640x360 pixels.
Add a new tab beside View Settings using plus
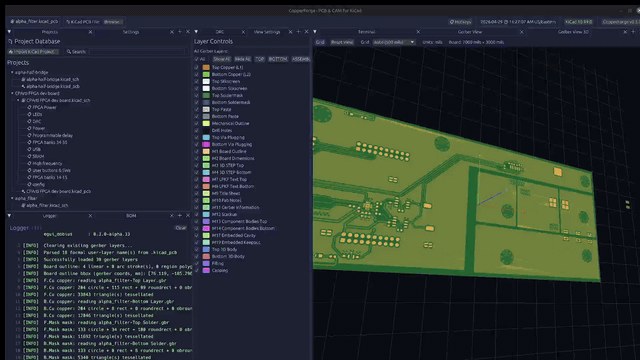coord(298,32)
